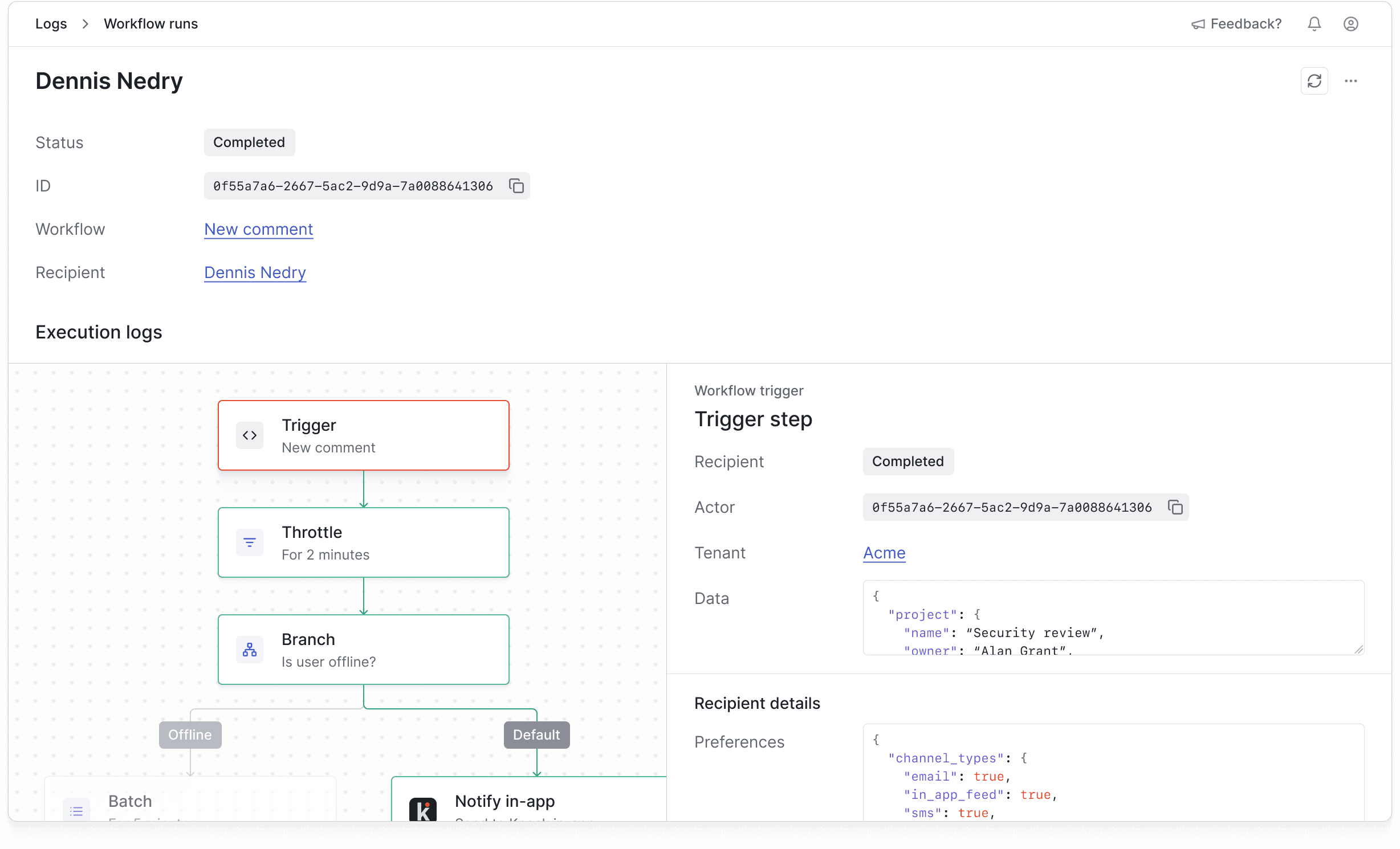Select the Default branch label
This screenshot has height=849, width=1400.
point(536,734)
